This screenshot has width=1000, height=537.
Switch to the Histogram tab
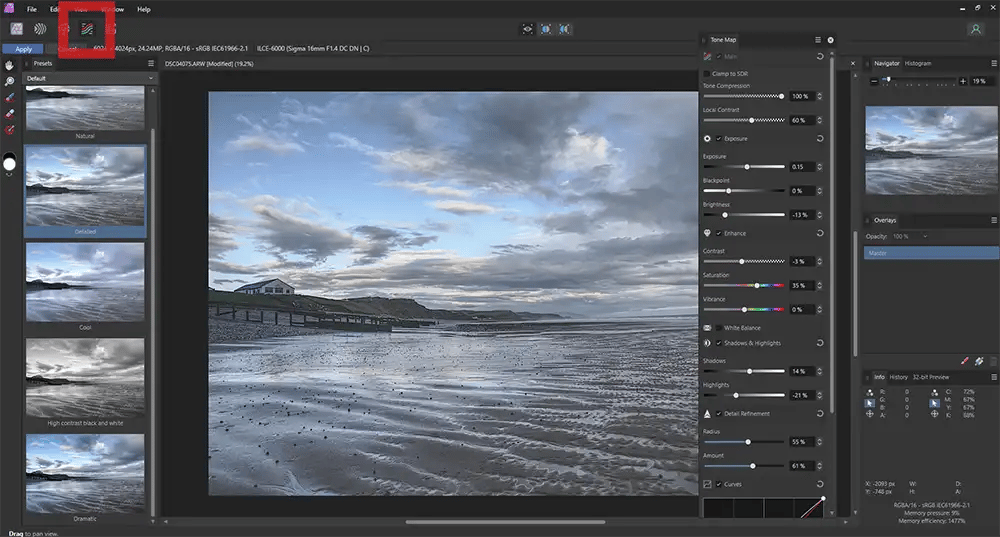tap(918, 63)
